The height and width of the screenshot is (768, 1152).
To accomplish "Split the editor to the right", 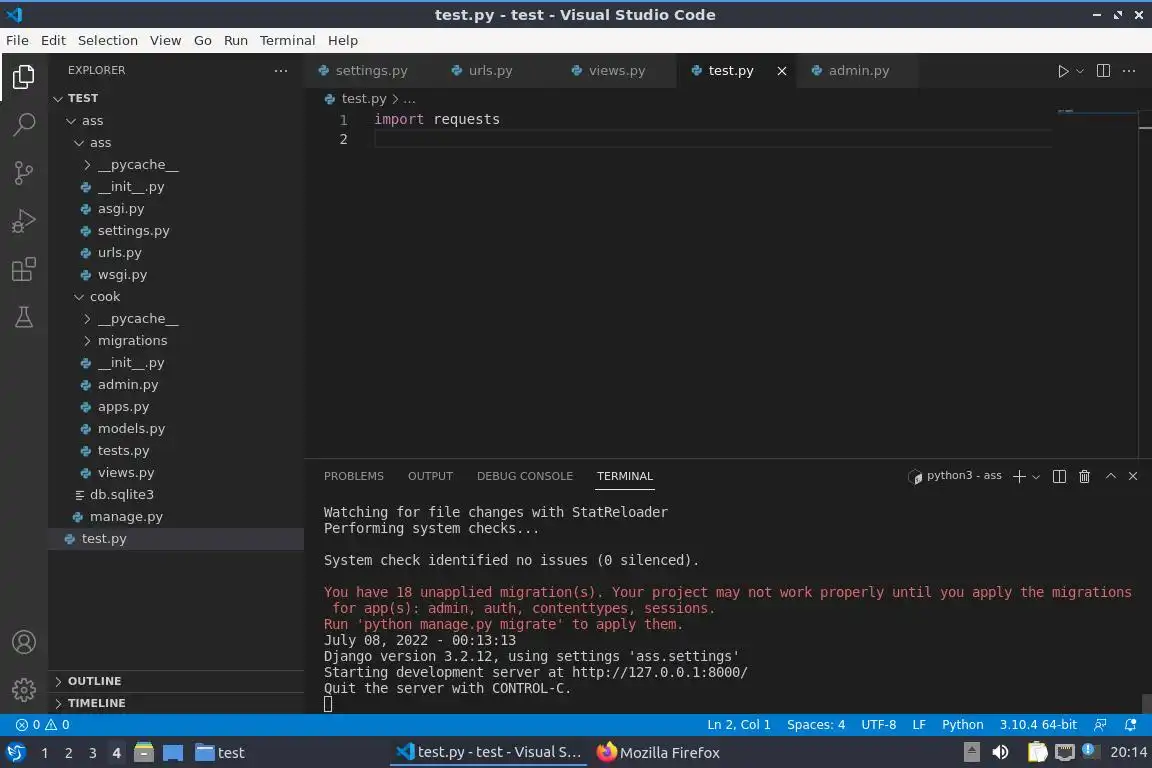I will [x=1103, y=71].
